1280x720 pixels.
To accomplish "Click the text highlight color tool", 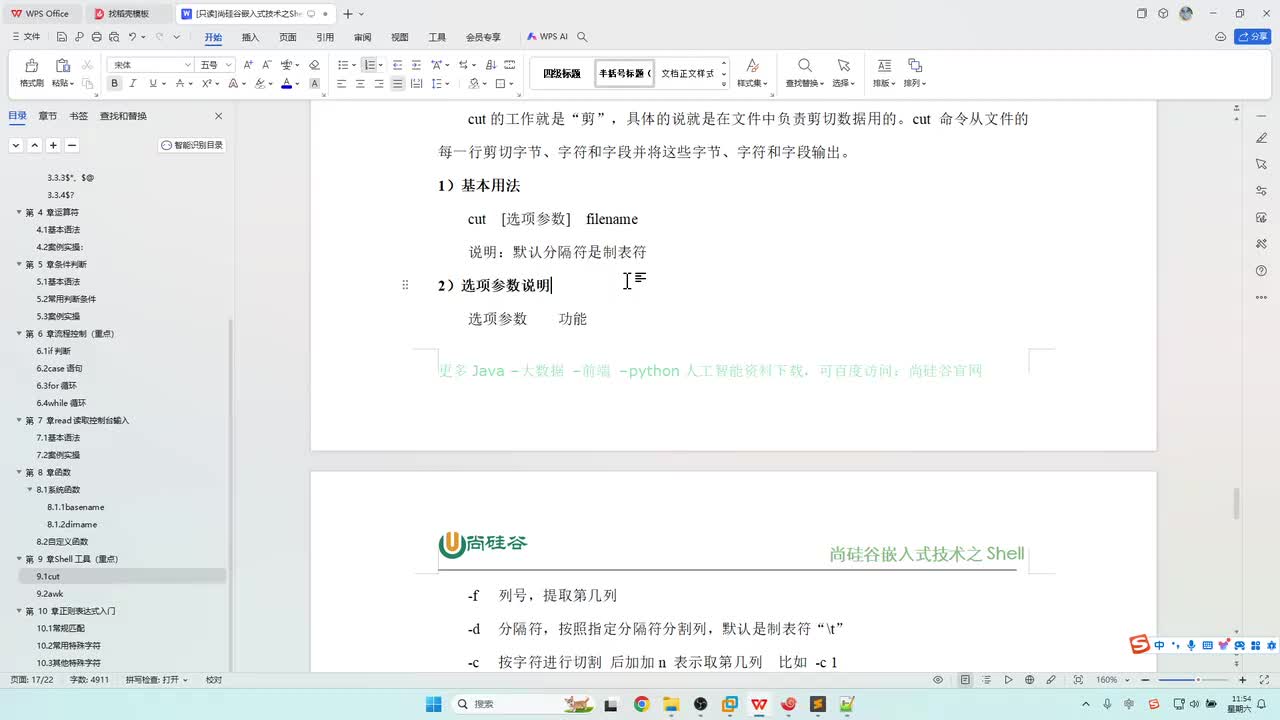I will click(x=260, y=84).
